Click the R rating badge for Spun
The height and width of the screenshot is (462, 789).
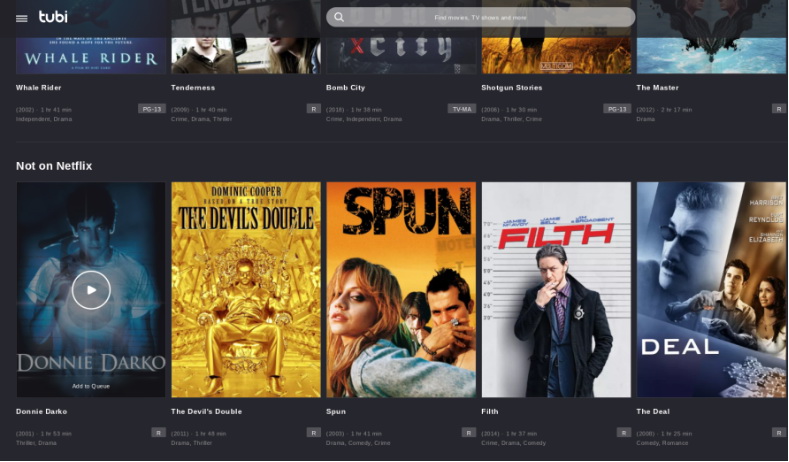pos(468,433)
